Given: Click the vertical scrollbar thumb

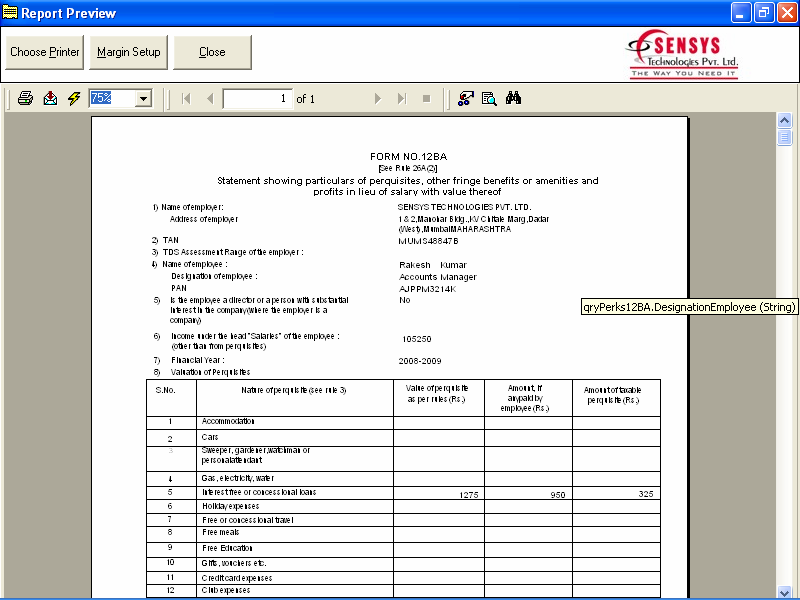Looking at the screenshot, I should pos(784,137).
